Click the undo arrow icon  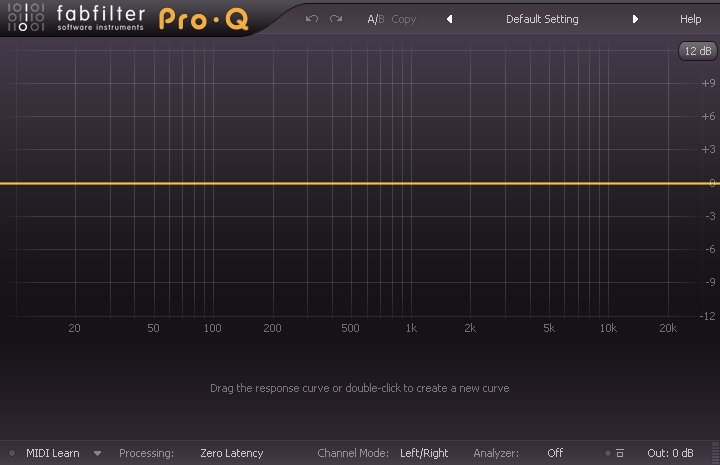[x=312, y=19]
